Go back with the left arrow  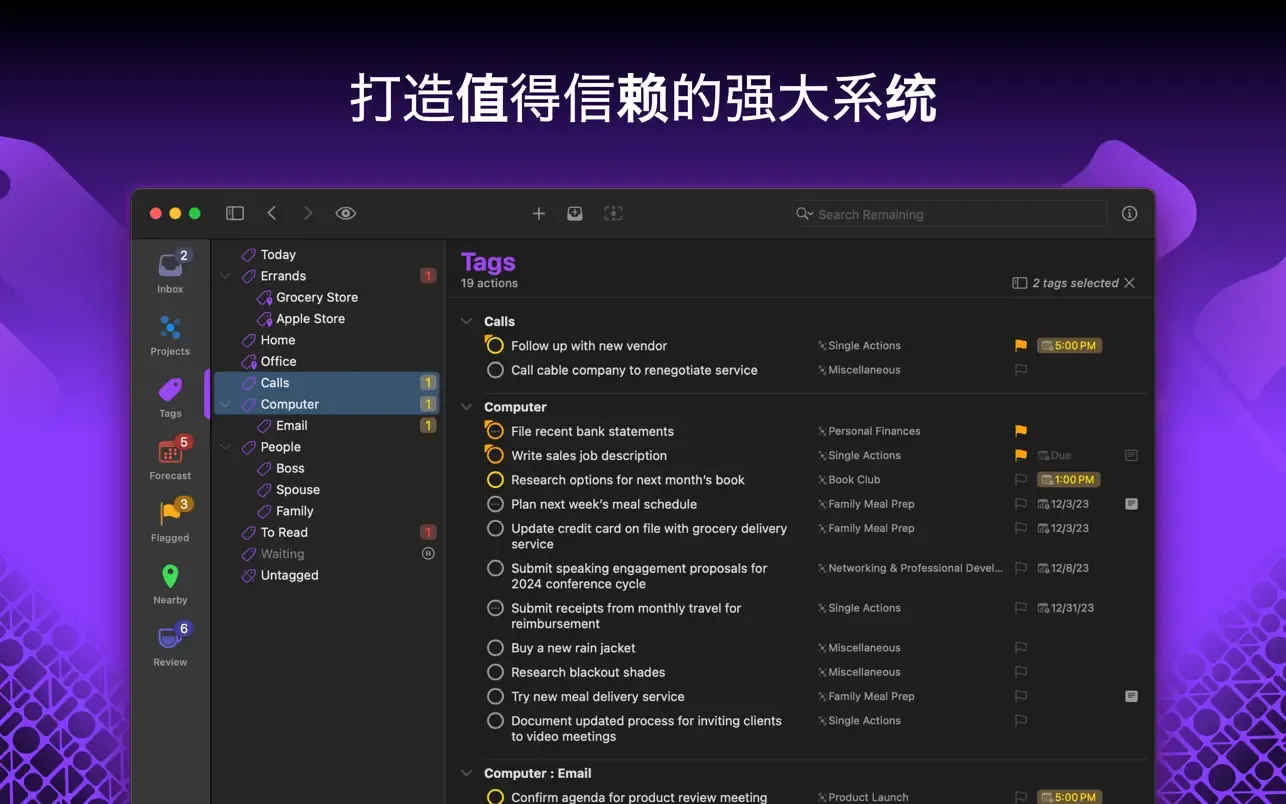[272, 213]
